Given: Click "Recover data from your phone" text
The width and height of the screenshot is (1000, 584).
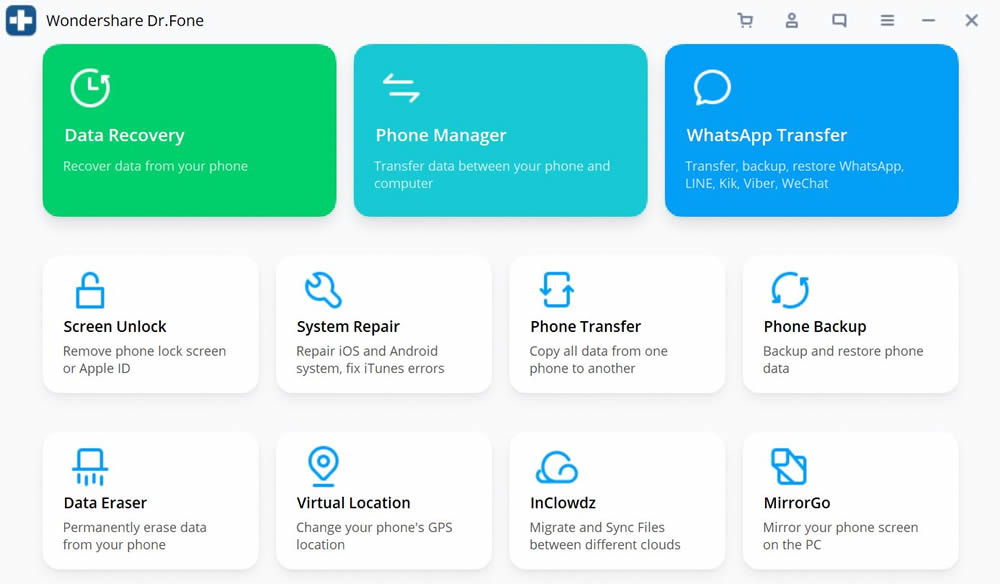Looking at the screenshot, I should [155, 166].
